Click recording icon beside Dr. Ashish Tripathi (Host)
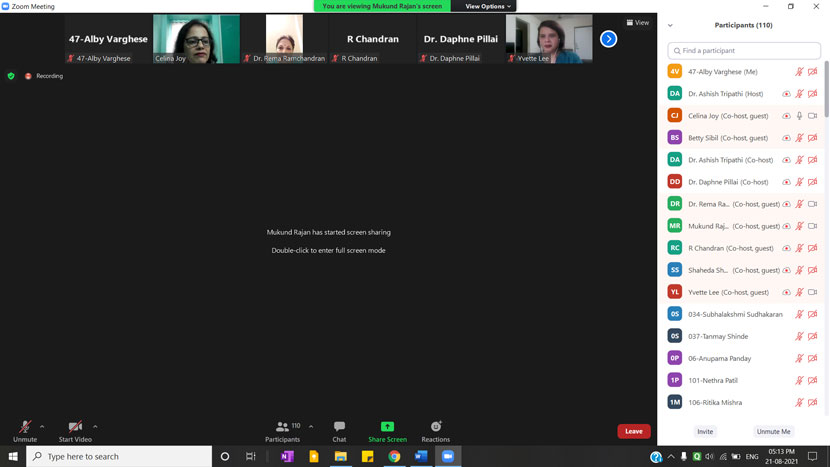 (x=787, y=94)
